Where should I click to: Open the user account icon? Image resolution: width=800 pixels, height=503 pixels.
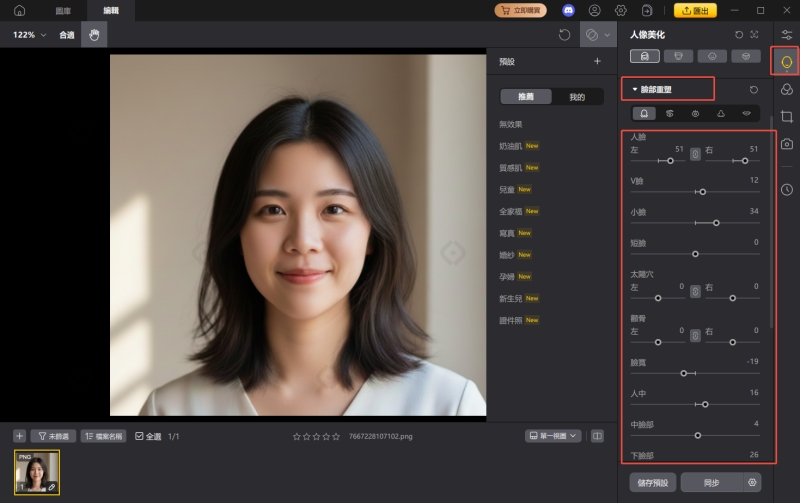594,10
